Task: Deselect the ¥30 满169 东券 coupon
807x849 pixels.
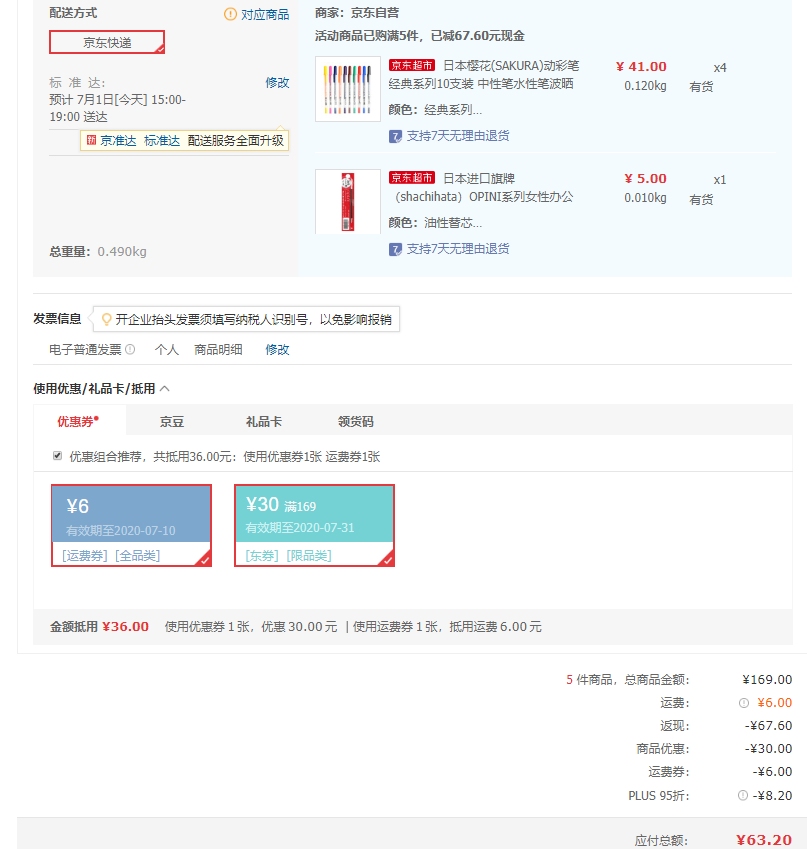Action: tap(314, 525)
